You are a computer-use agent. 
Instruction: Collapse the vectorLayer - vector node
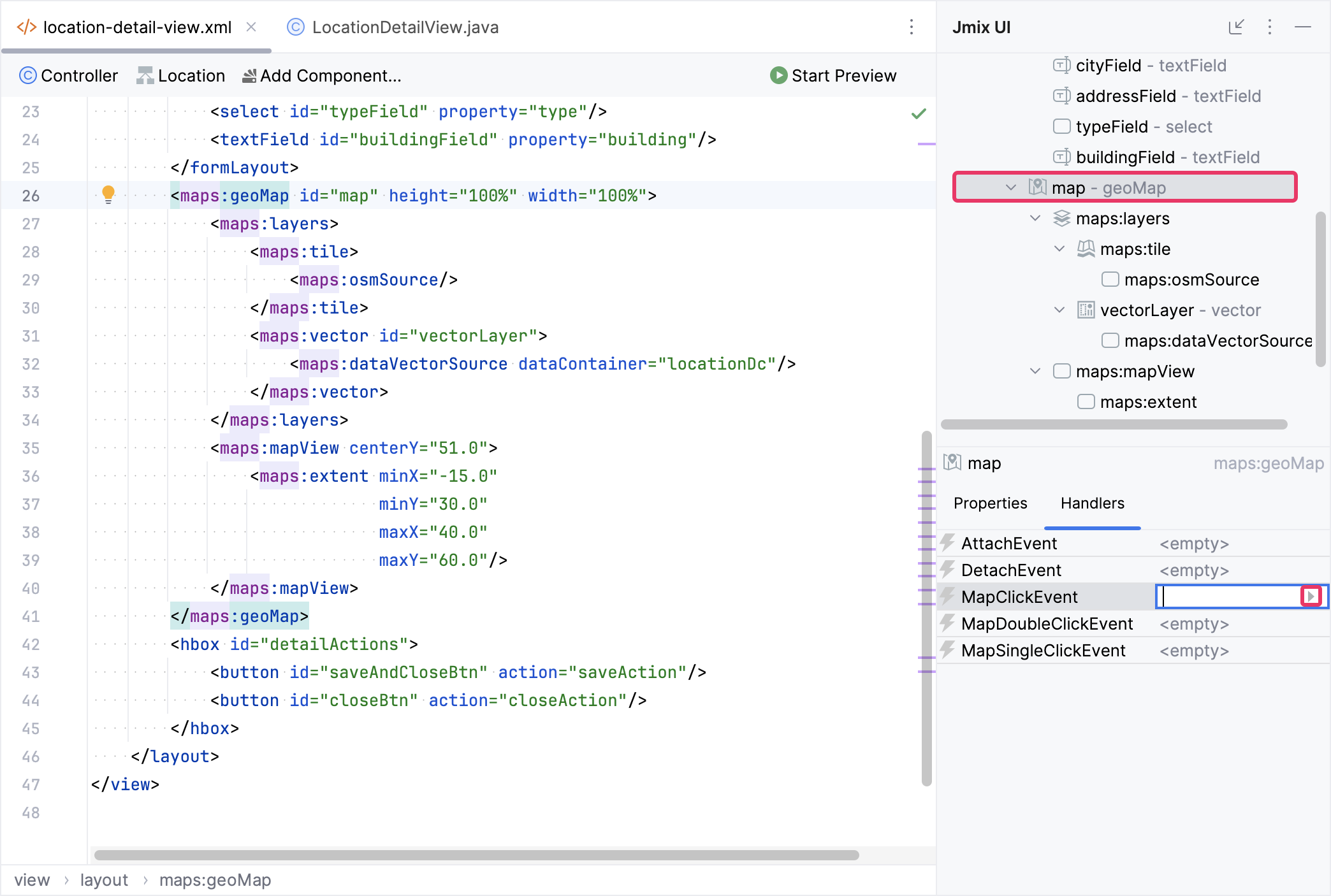coord(1058,310)
